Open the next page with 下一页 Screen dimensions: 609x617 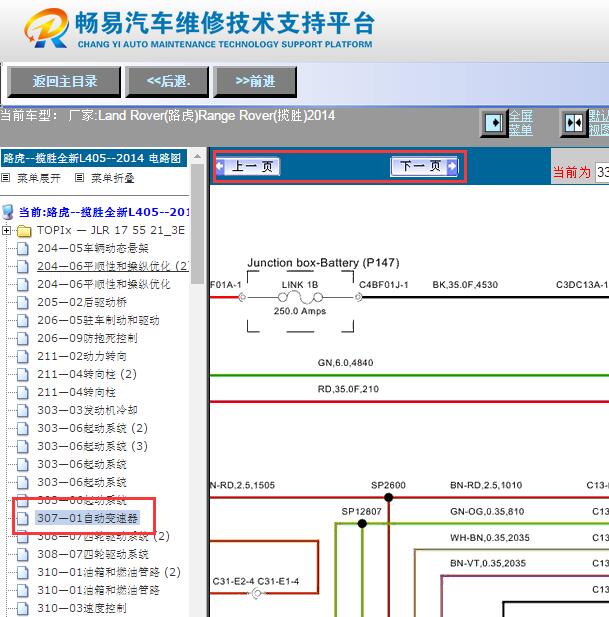[424, 166]
